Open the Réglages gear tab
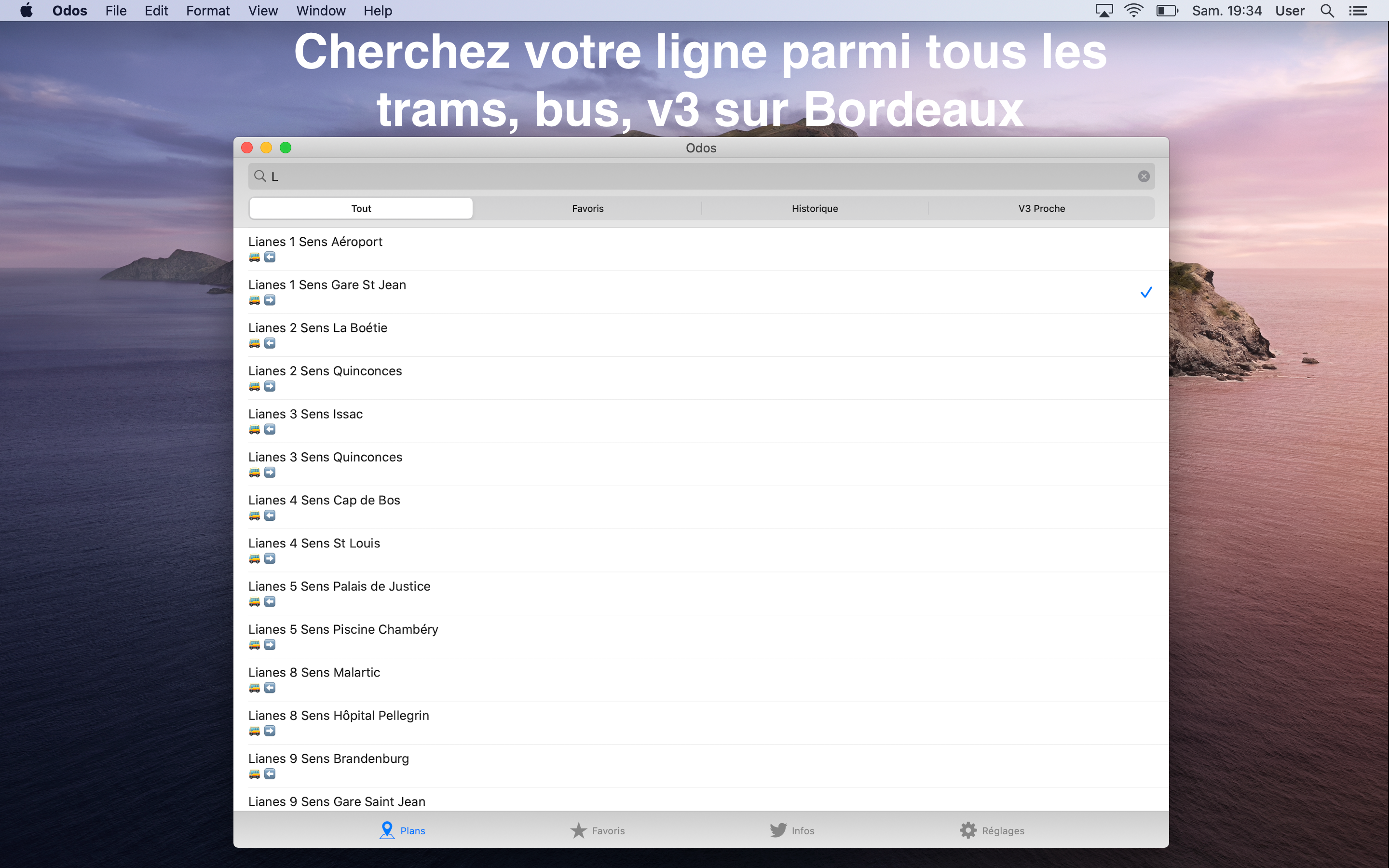1389x868 pixels. click(992, 830)
